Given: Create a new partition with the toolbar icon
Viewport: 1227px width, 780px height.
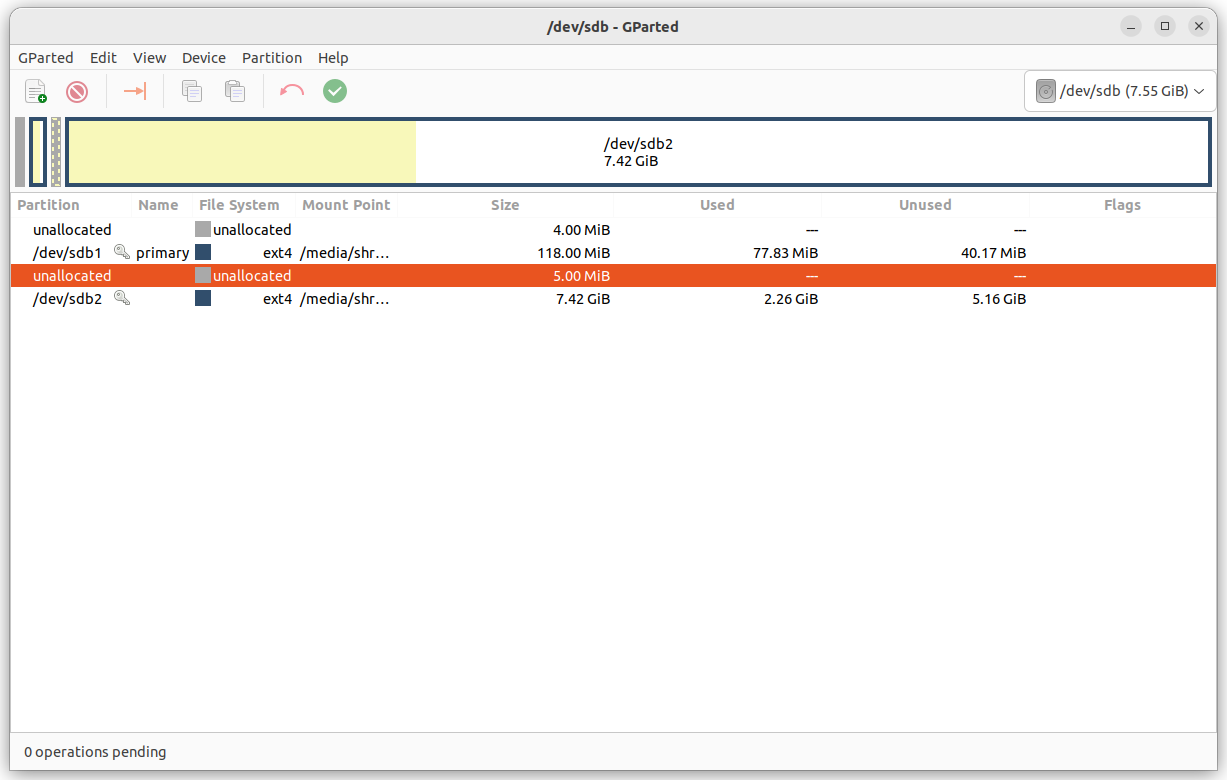Looking at the screenshot, I should click(x=35, y=91).
